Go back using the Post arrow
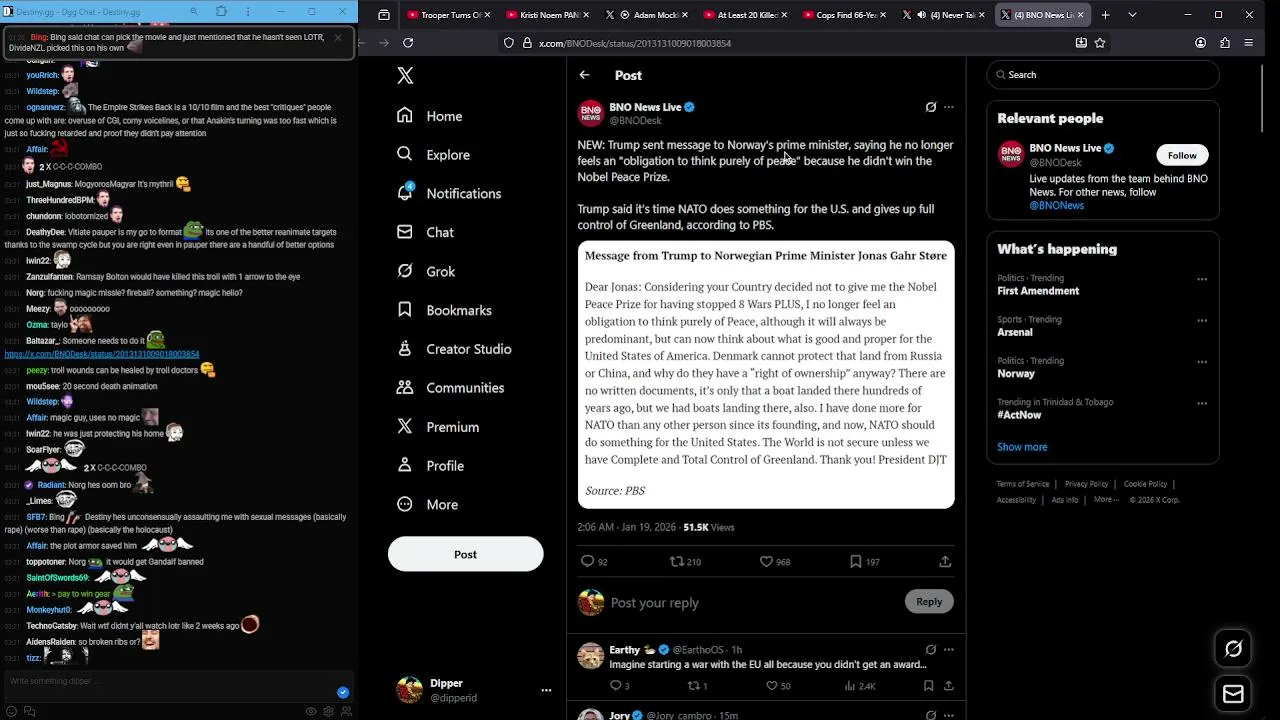 [584, 75]
